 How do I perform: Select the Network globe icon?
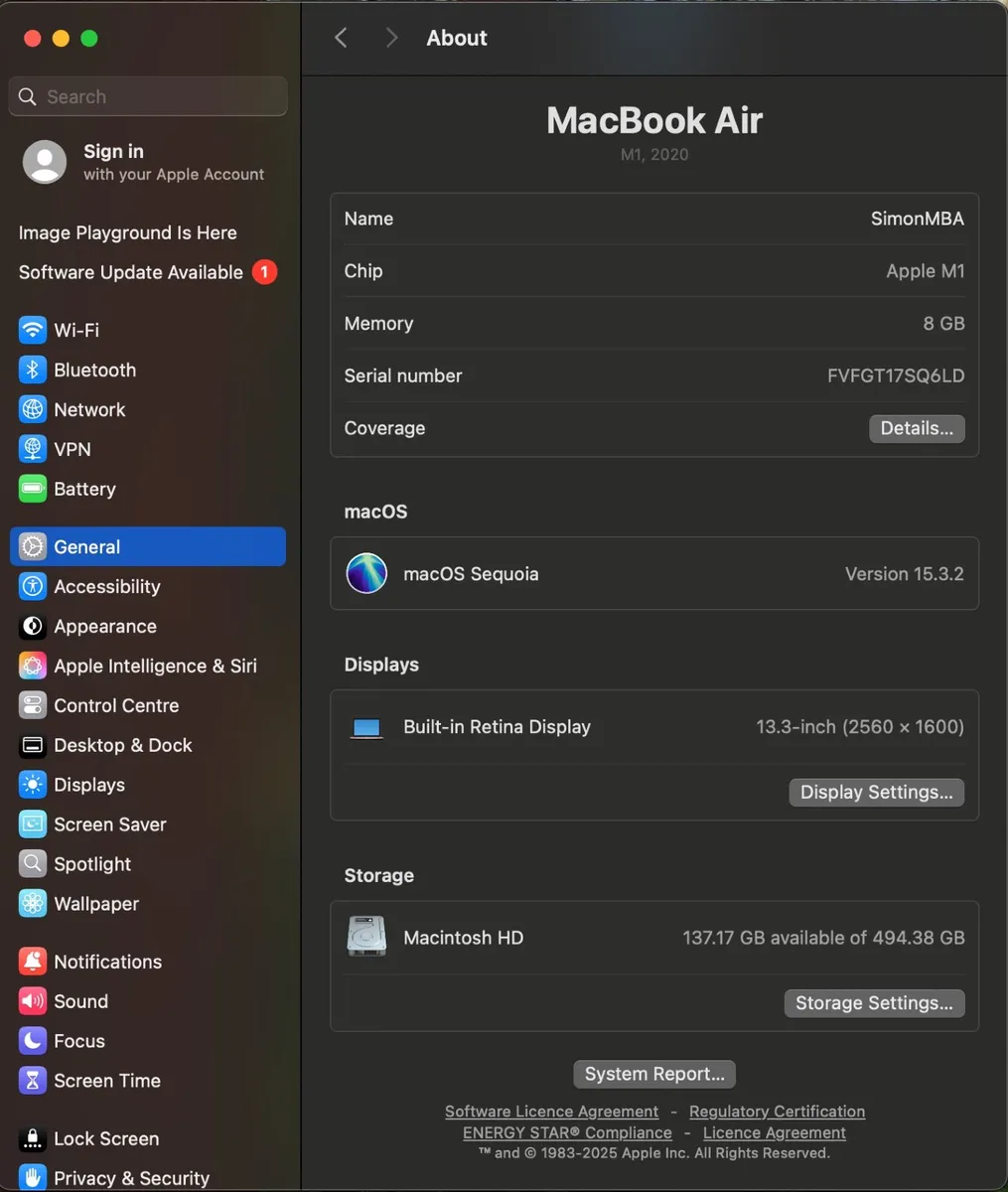click(x=32, y=409)
